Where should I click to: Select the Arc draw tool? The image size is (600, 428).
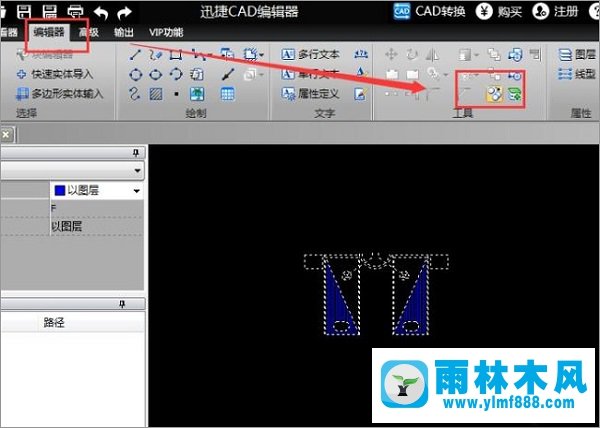coord(176,74)
